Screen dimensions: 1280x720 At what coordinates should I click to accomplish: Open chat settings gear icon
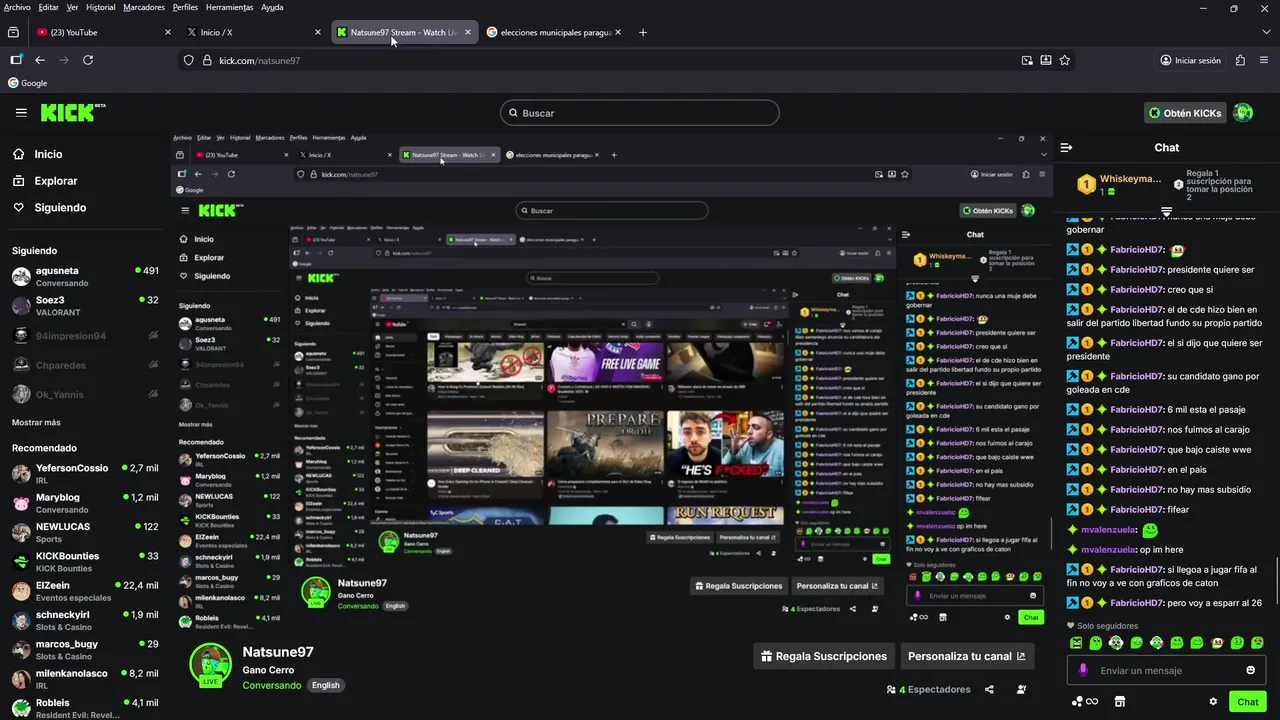(1213, 702)
